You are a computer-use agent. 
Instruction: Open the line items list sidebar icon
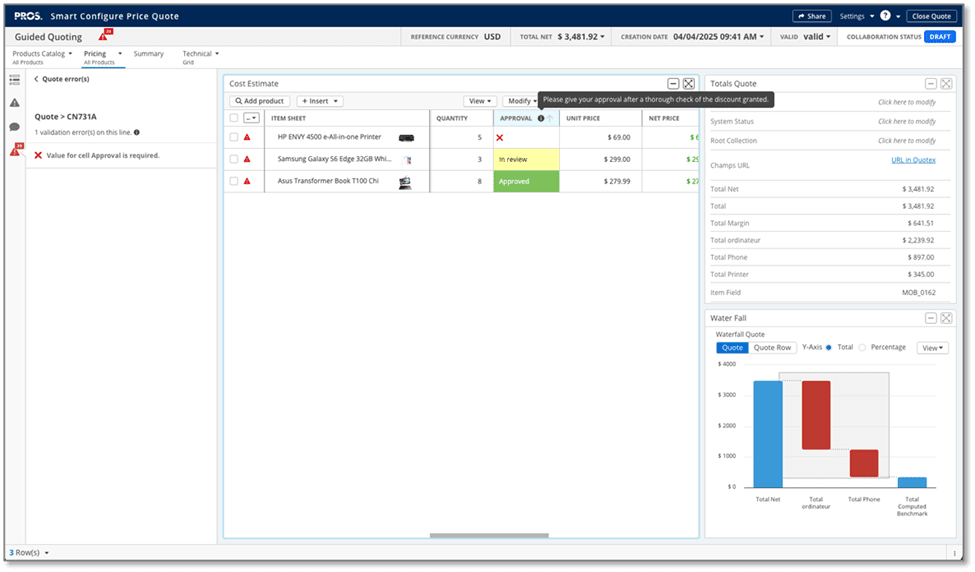(x=14, y=79)
